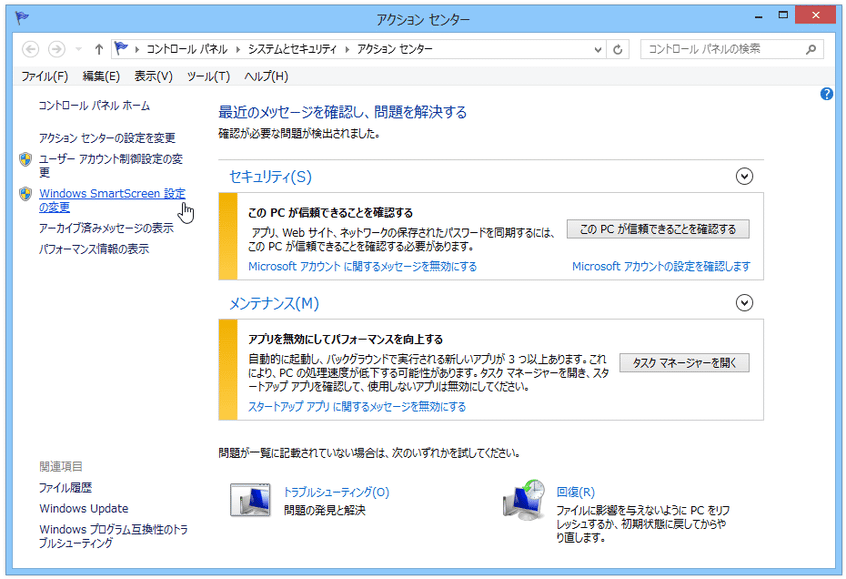Expand the address bar history dropdown
Screen dimensions: 846x579
(598, 50)
